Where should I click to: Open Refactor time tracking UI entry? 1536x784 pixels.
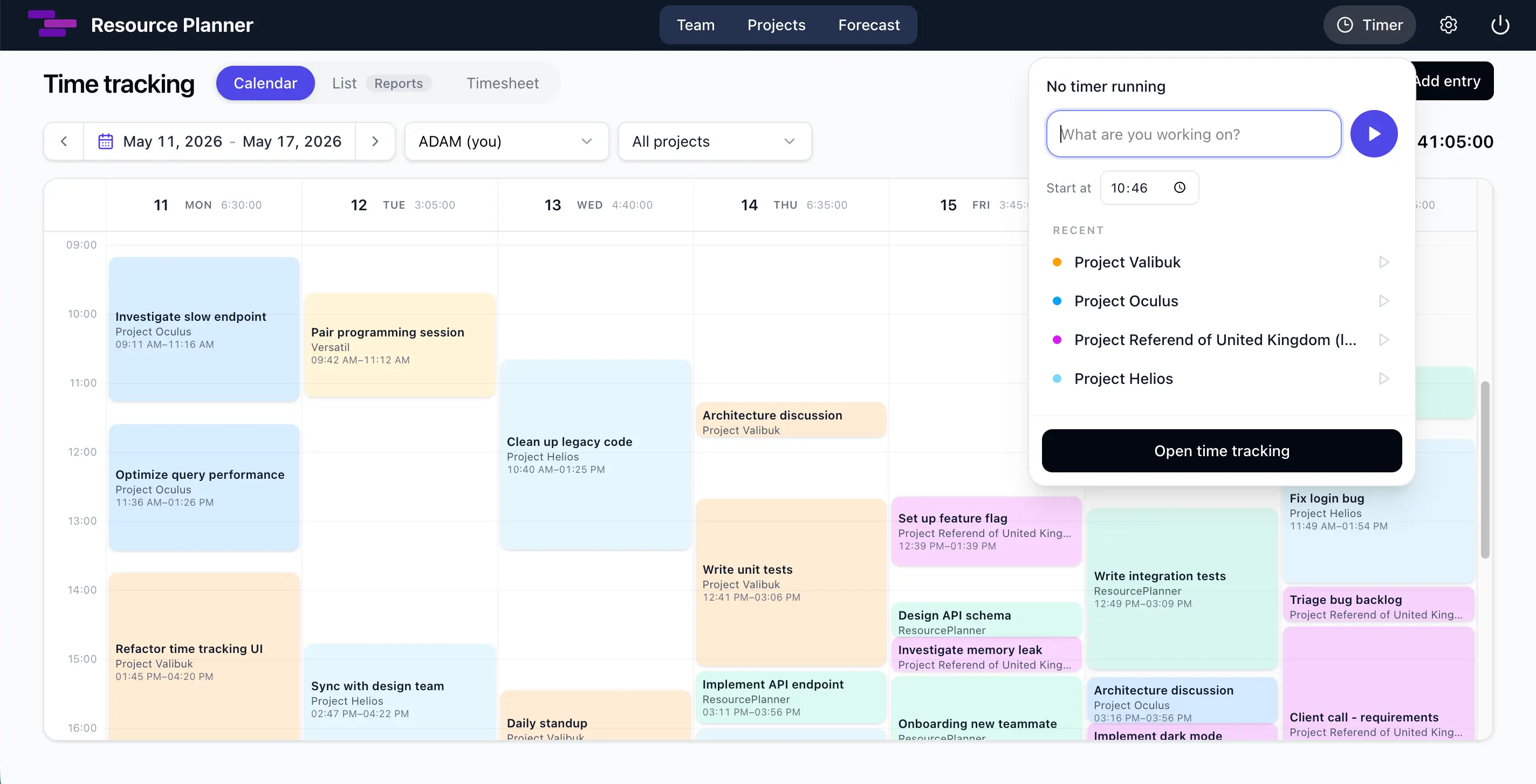pos(204,656)
